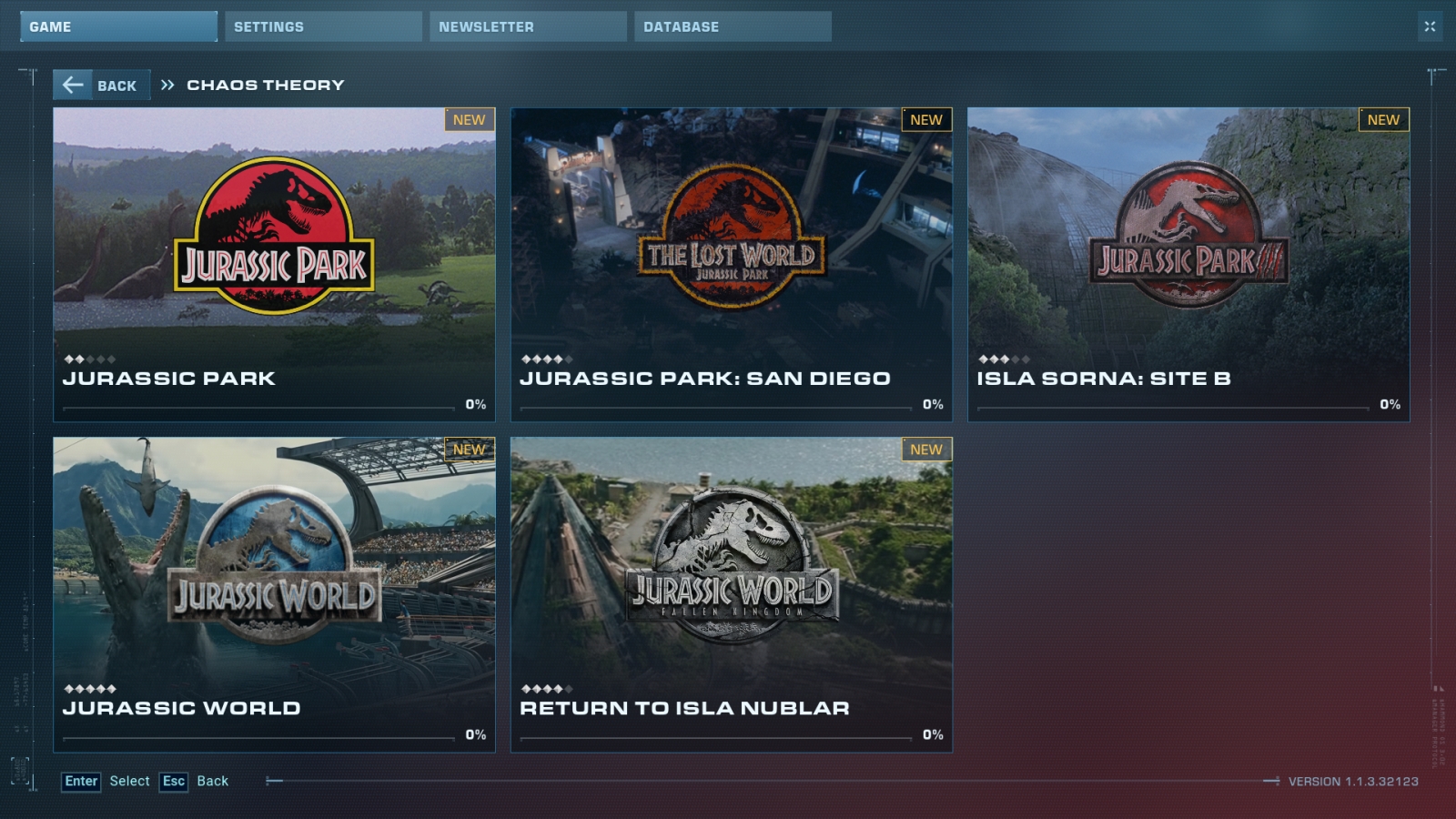Click the JURASSIC PARK: SAN DIEGO title

705,379
